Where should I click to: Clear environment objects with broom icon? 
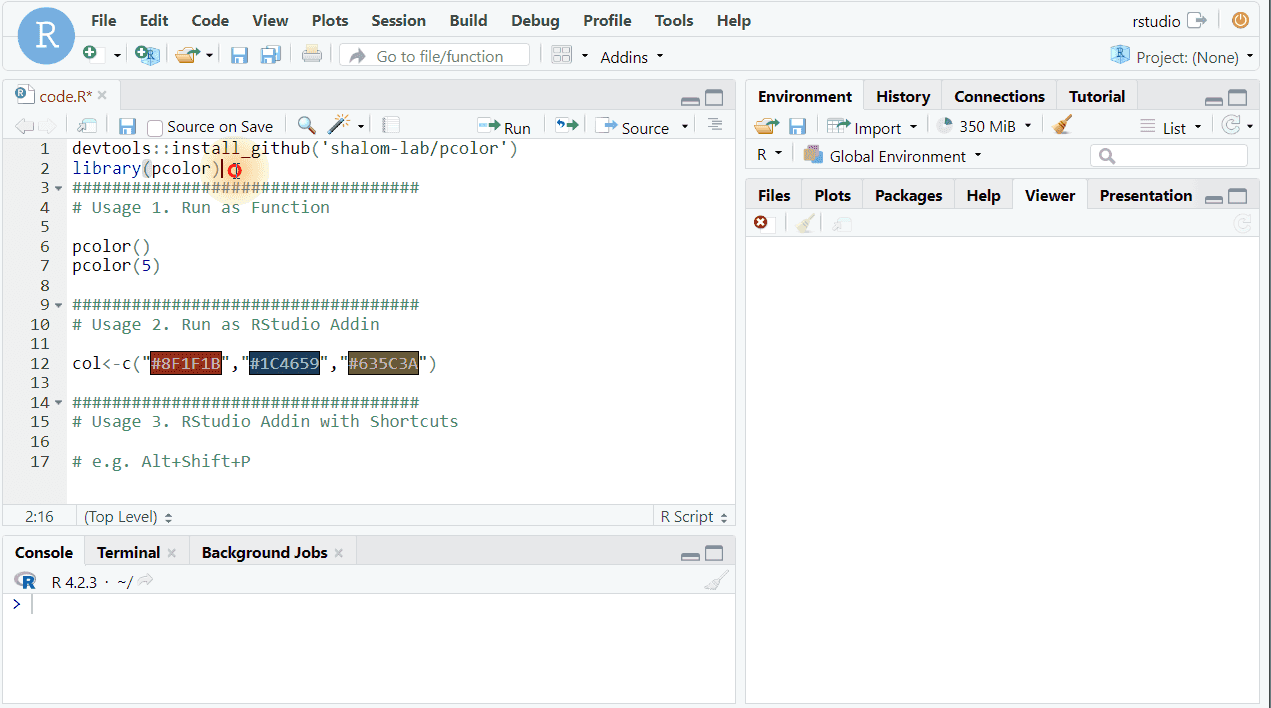pos(1063,126)
